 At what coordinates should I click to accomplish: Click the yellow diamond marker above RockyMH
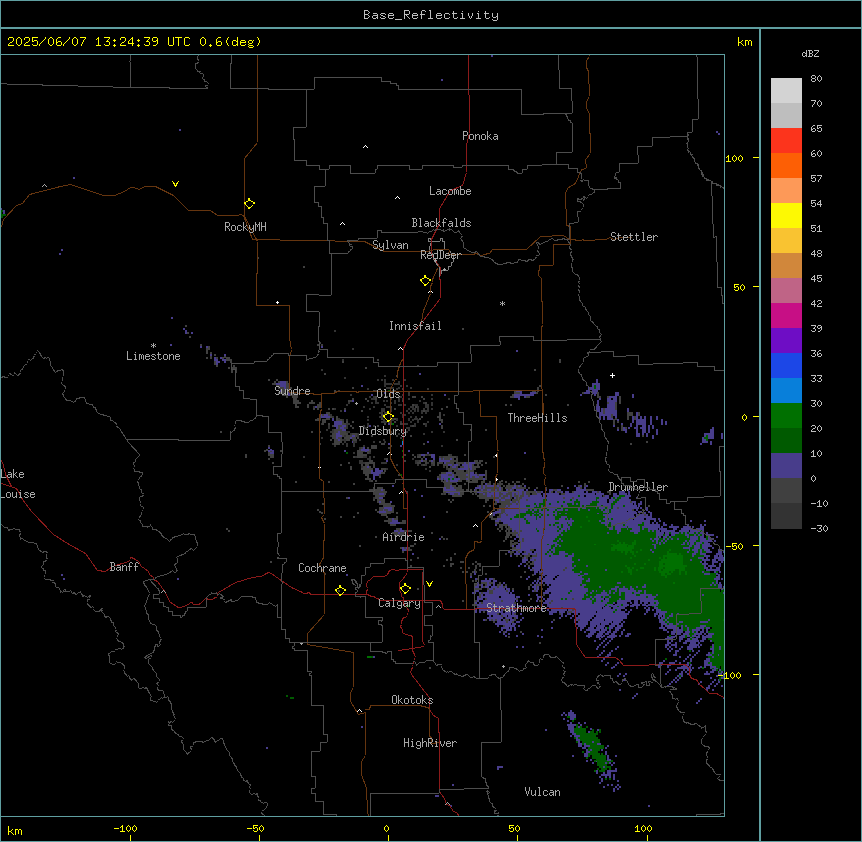click(249, 203)
